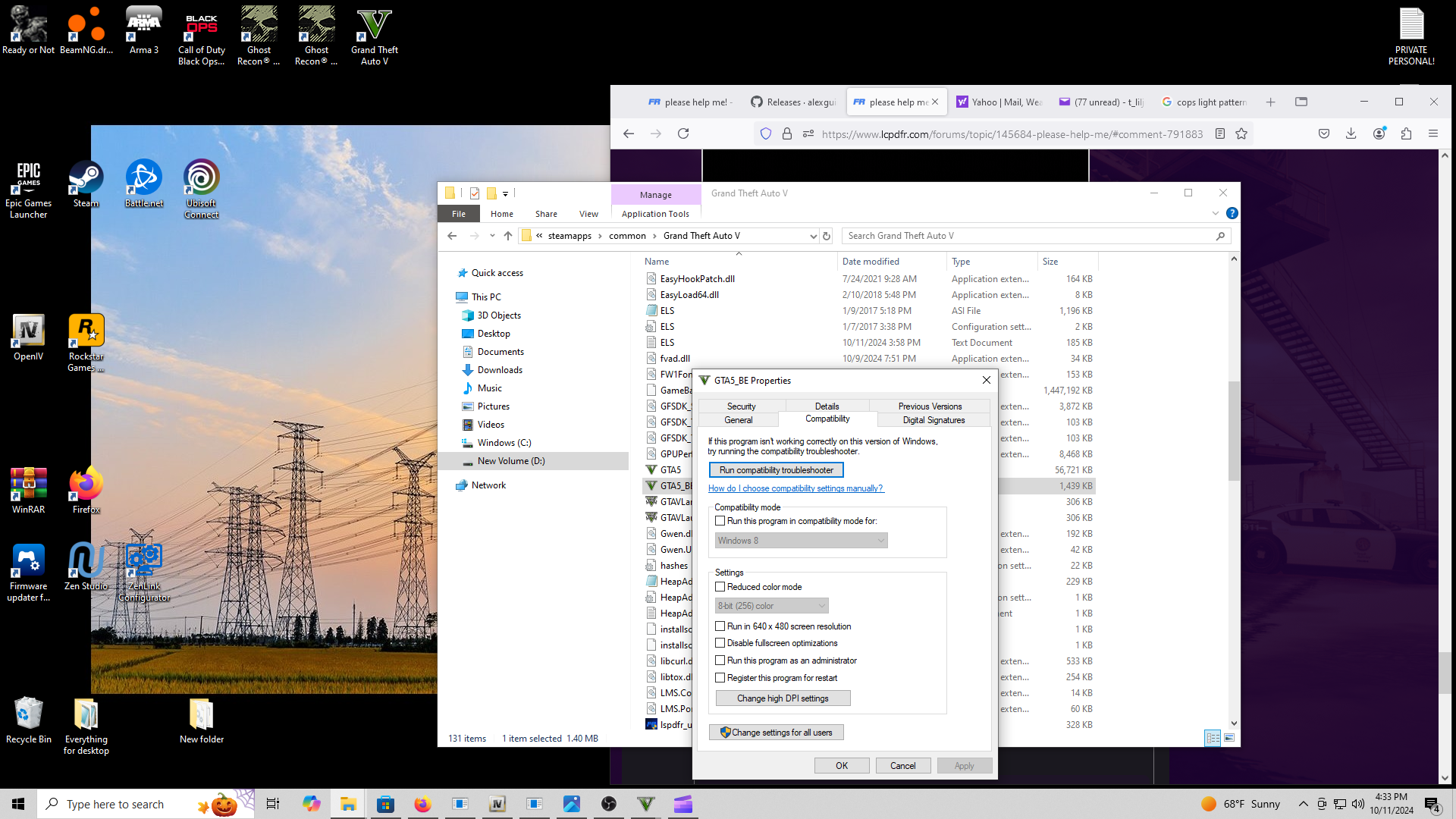
Task: Bookmark page with star icon
Action: pos(1241,133)
